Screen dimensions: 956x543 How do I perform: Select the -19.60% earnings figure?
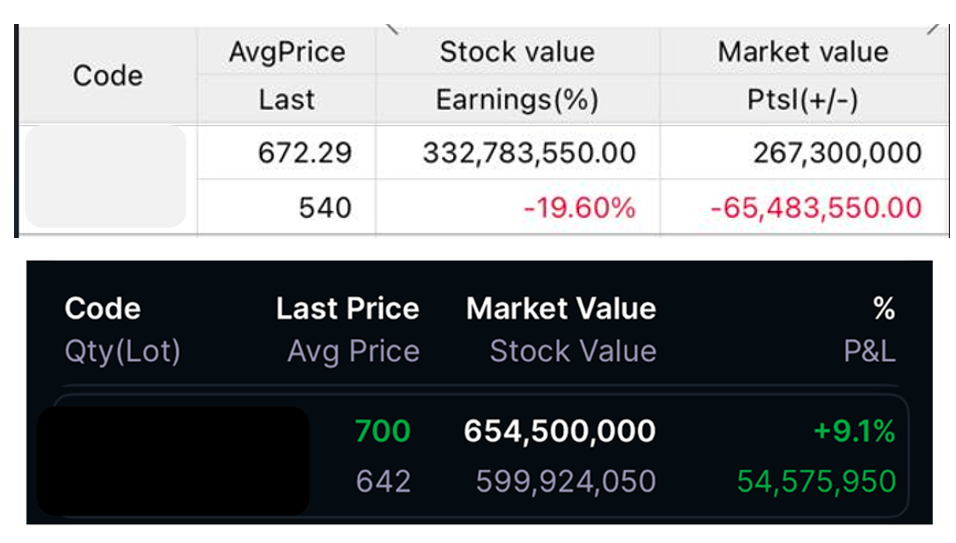(579, 208)
